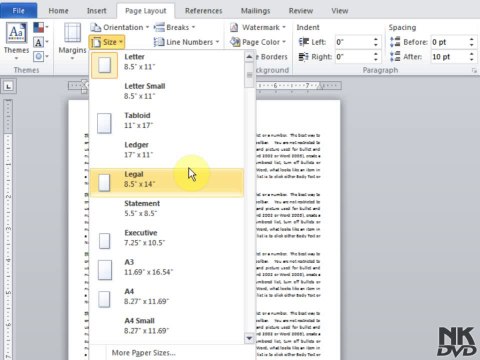The image size is (480, 360).
Task: Open the File tab
Action: coord(19,10)
